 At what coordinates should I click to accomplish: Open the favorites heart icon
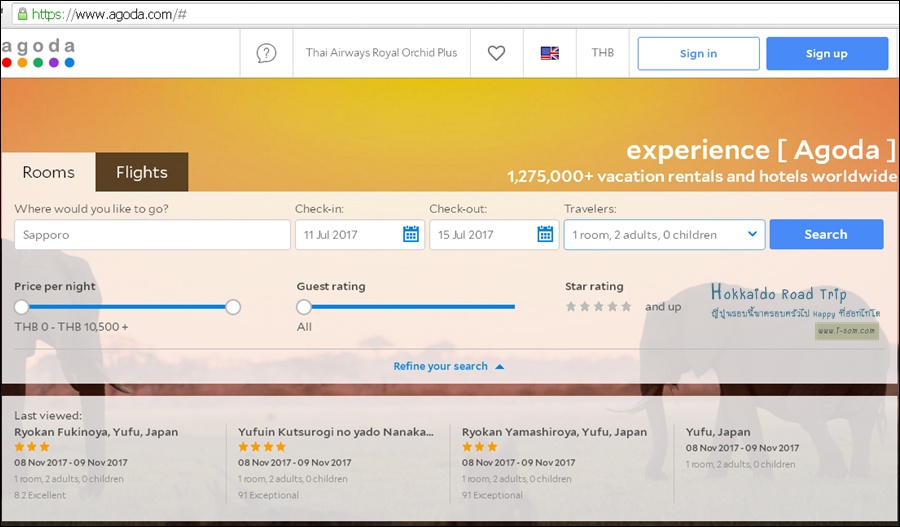pyautogui.click(x=496, y=53)
